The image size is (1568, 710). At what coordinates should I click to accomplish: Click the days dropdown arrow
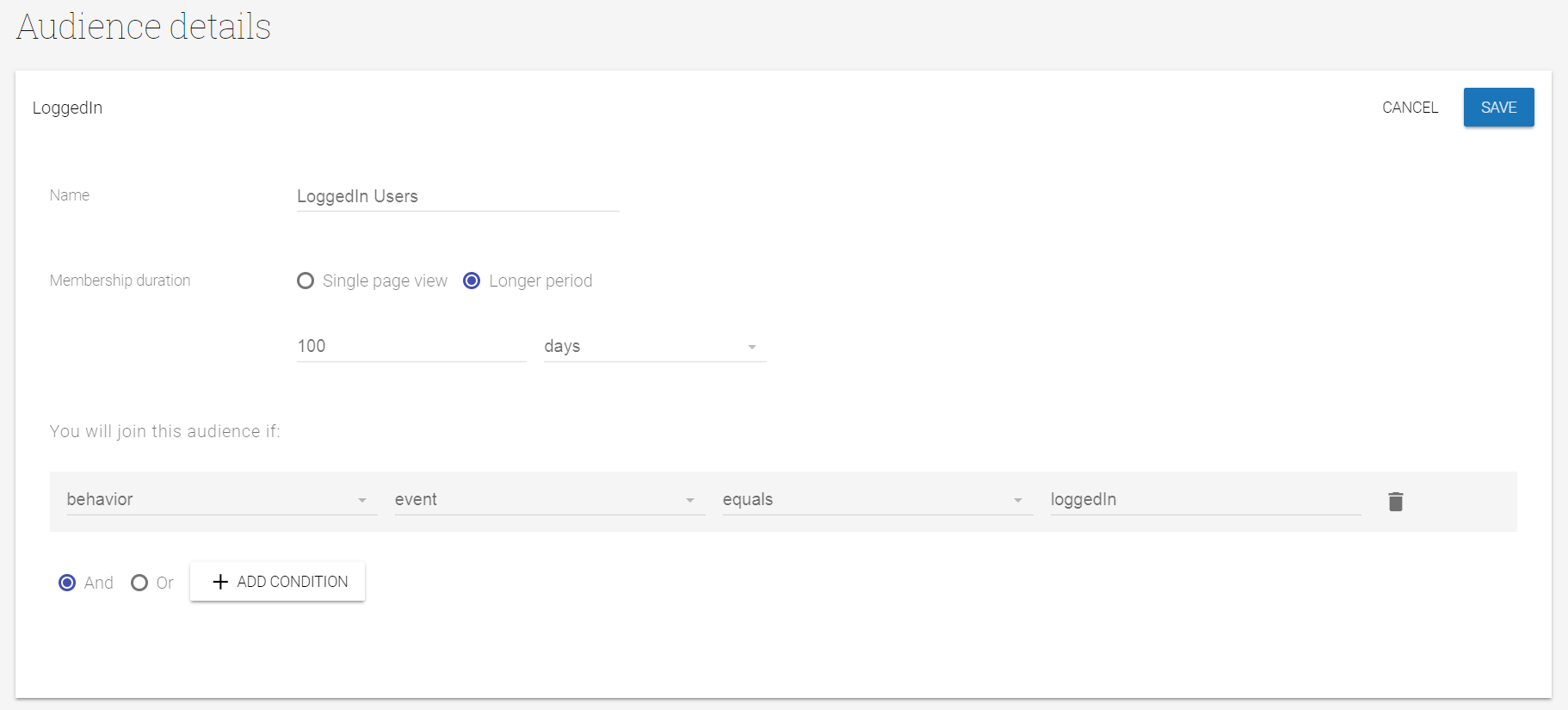[752, 347]
